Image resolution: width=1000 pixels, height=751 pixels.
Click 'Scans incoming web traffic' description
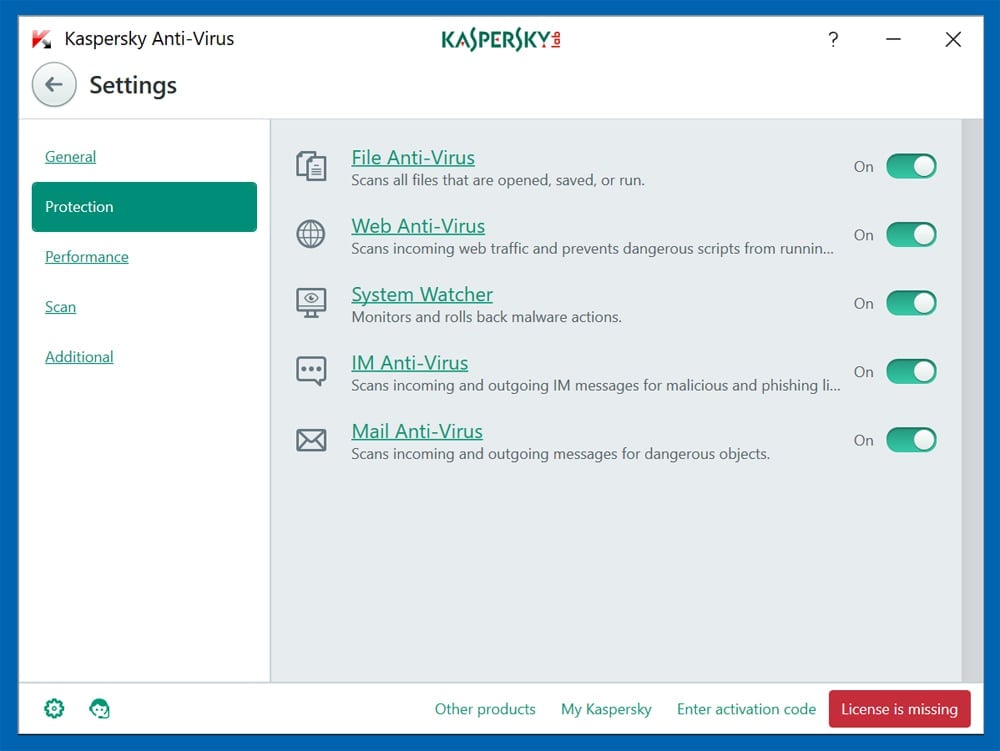[592, 249]
